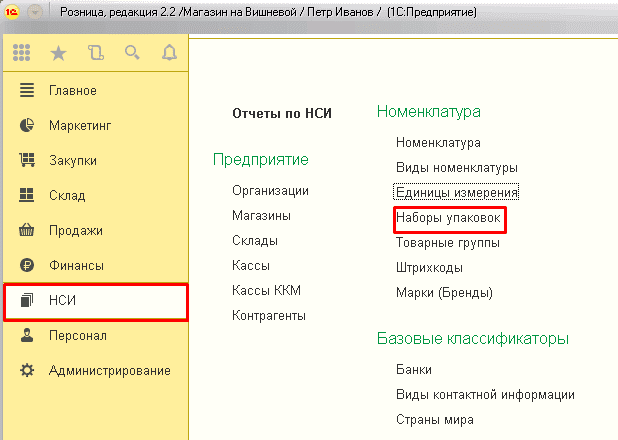Open the Наборы упаковок link

point(449,216)
